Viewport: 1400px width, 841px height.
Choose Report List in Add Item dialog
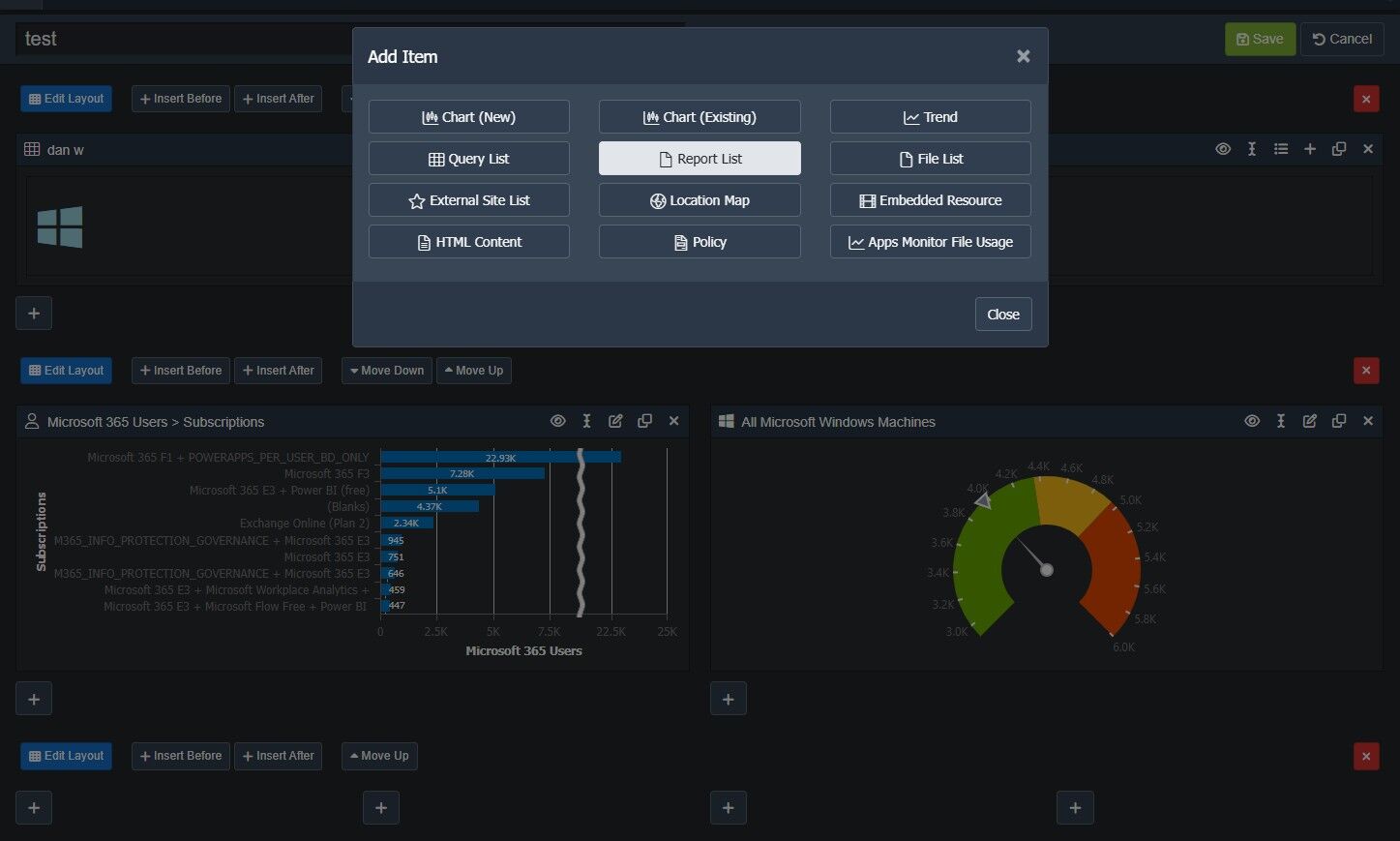(x=700, y=159)
